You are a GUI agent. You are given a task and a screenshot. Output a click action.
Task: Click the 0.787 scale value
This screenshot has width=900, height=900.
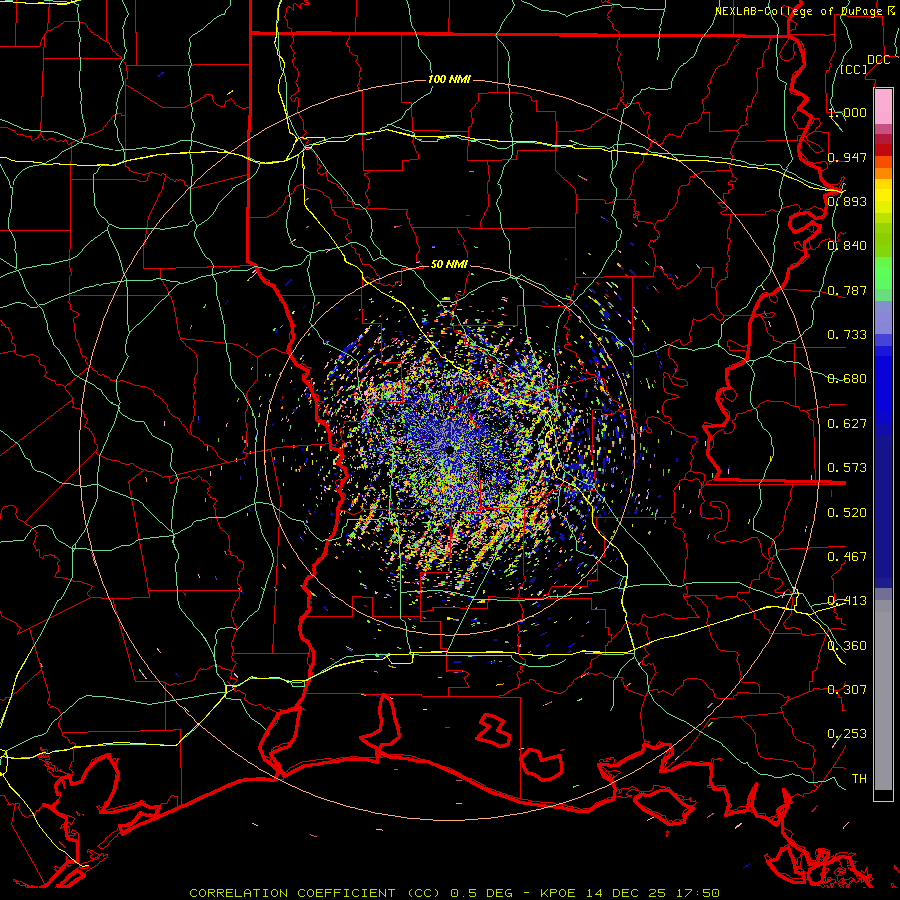tap(847, 290)
